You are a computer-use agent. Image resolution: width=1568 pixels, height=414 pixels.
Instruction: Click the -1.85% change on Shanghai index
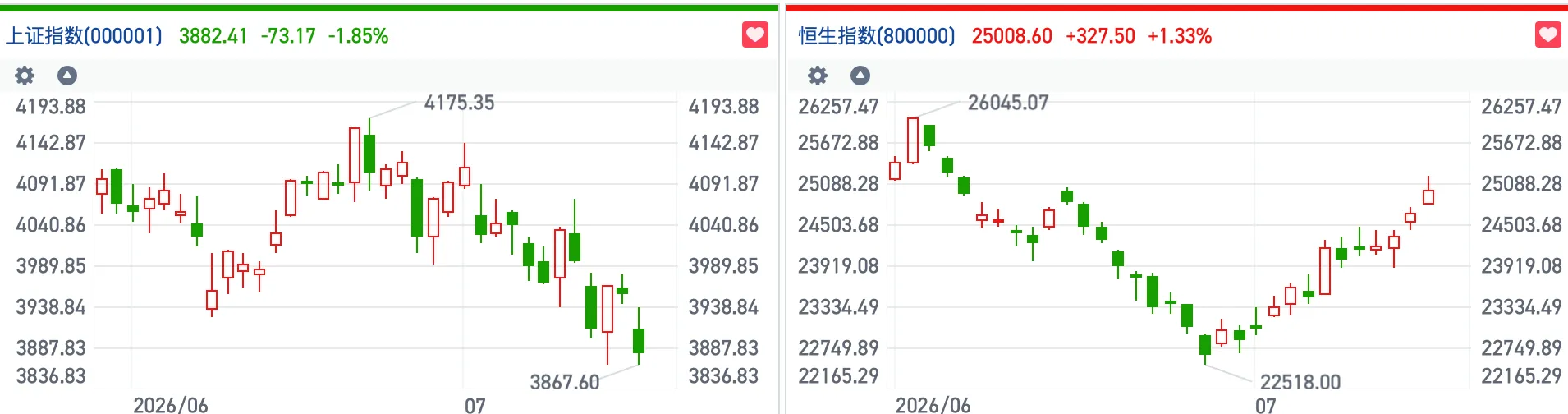[358, 36]
